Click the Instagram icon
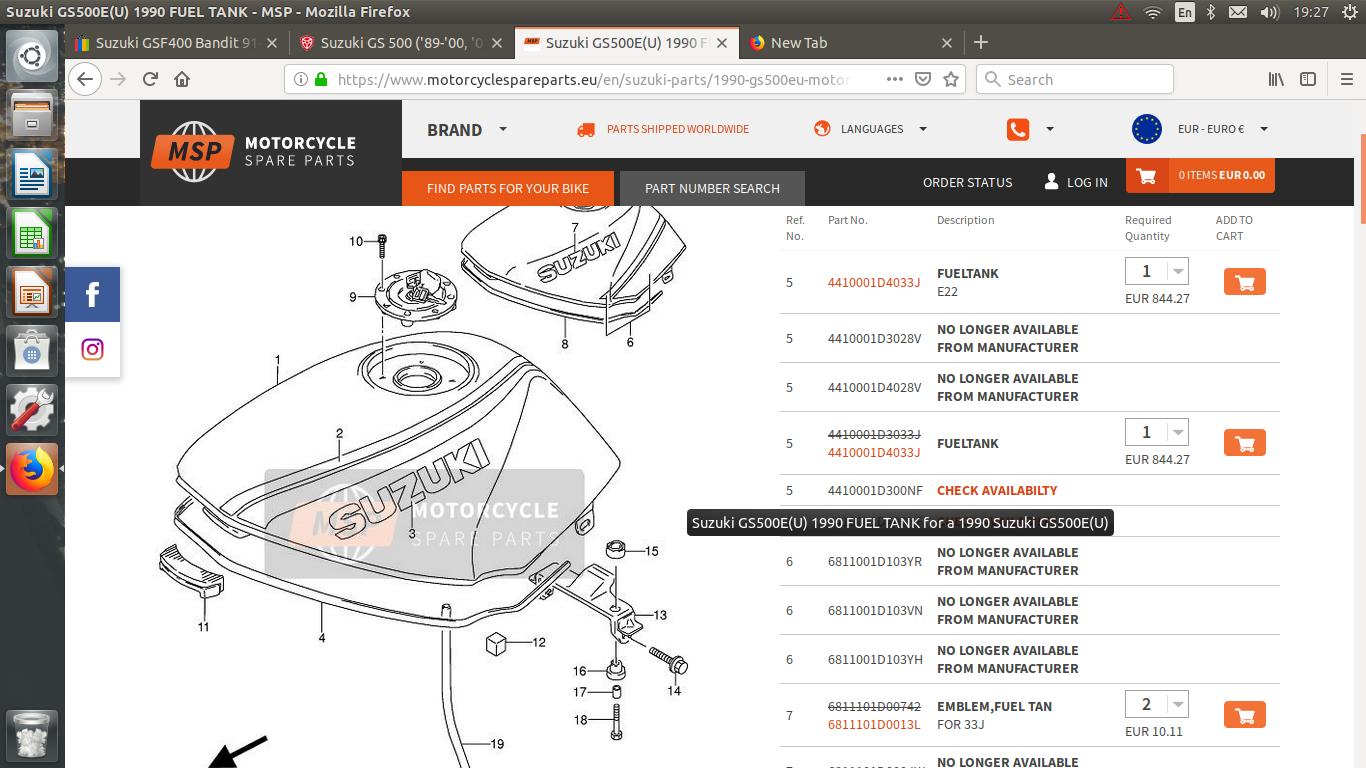Viewport: 1366px width, 768px height. pyautogui.click(x=92, y=349)
